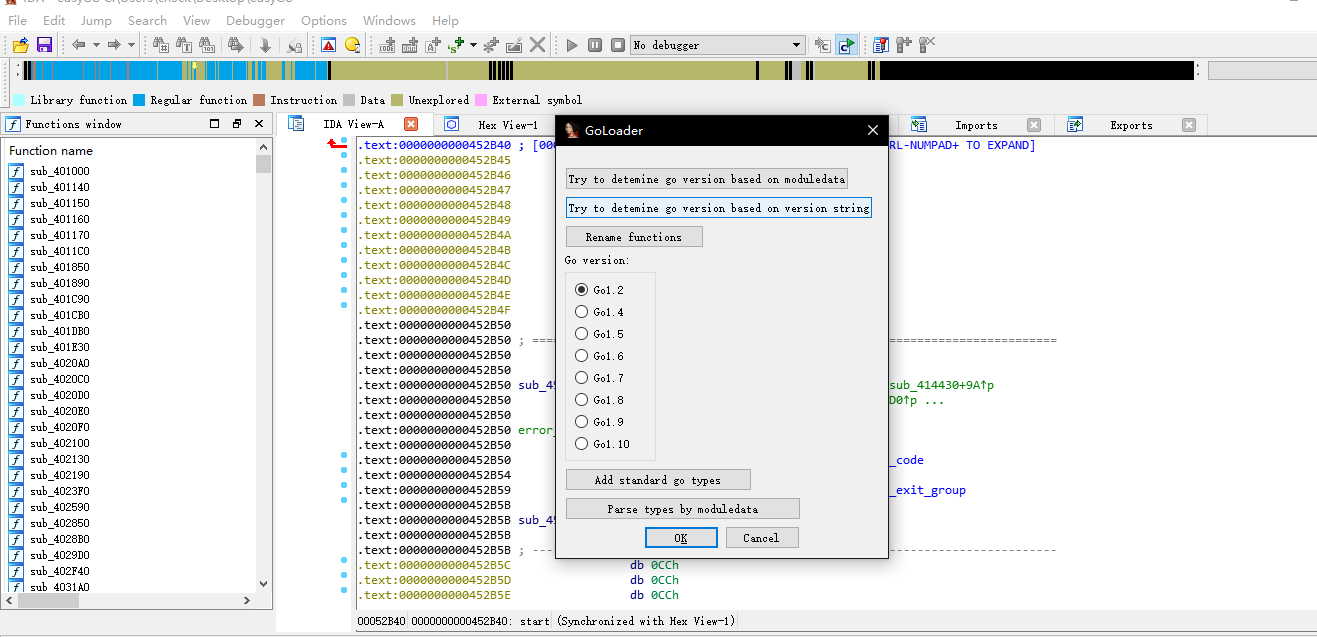Click the asterisk array icon
Viewport: 1317px width, 637px height.
coord(490,45)
